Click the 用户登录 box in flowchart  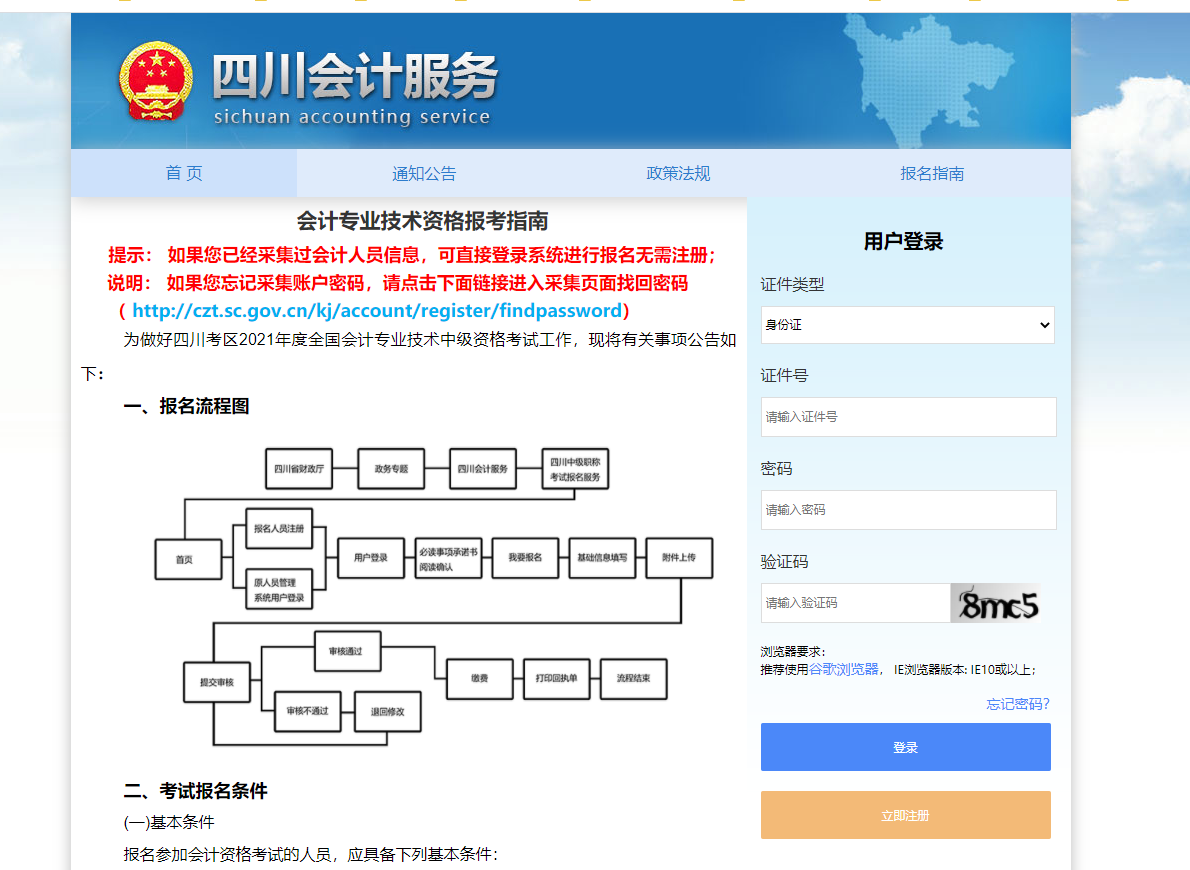click(x=363, y=558)
